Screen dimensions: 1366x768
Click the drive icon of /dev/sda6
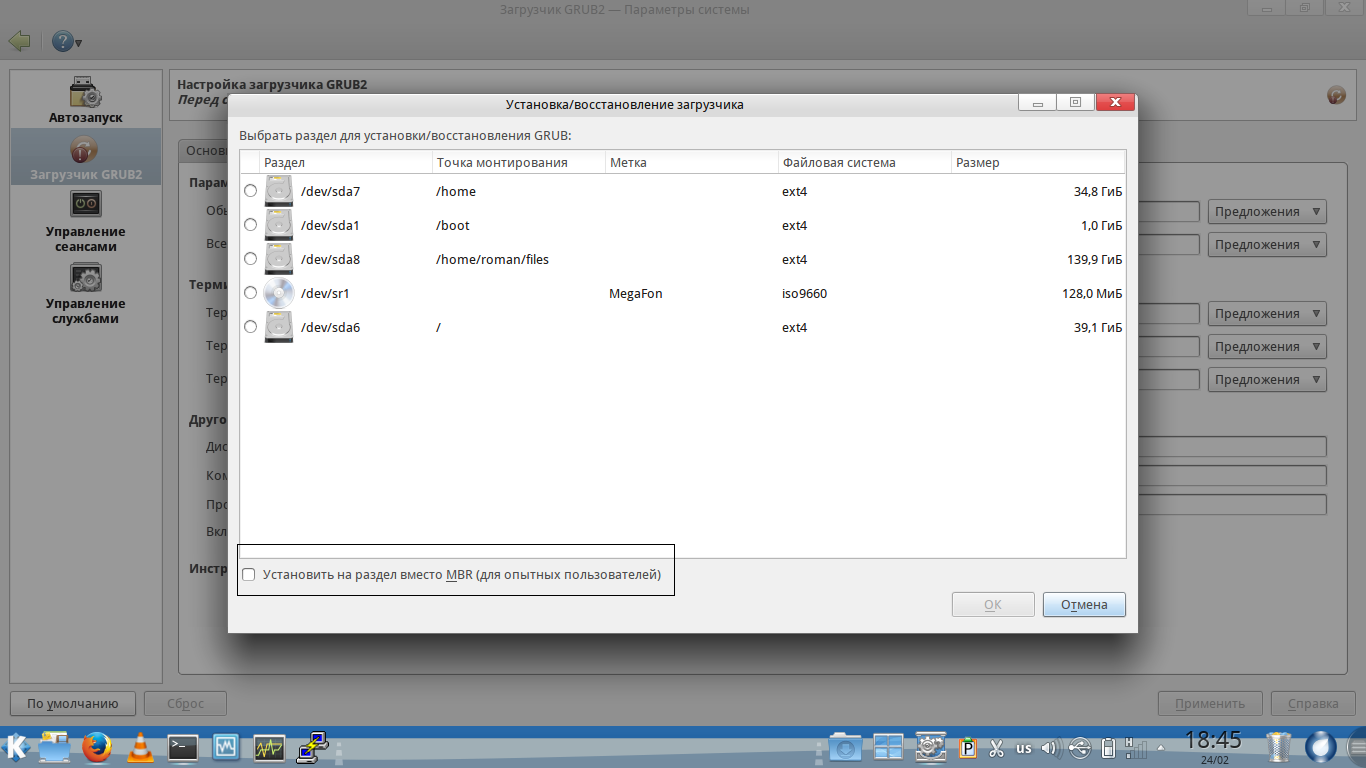[x=279, y=327]
